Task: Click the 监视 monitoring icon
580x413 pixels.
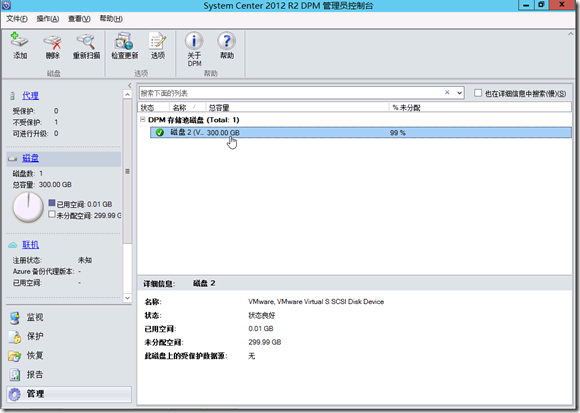Action: point(15,318)
